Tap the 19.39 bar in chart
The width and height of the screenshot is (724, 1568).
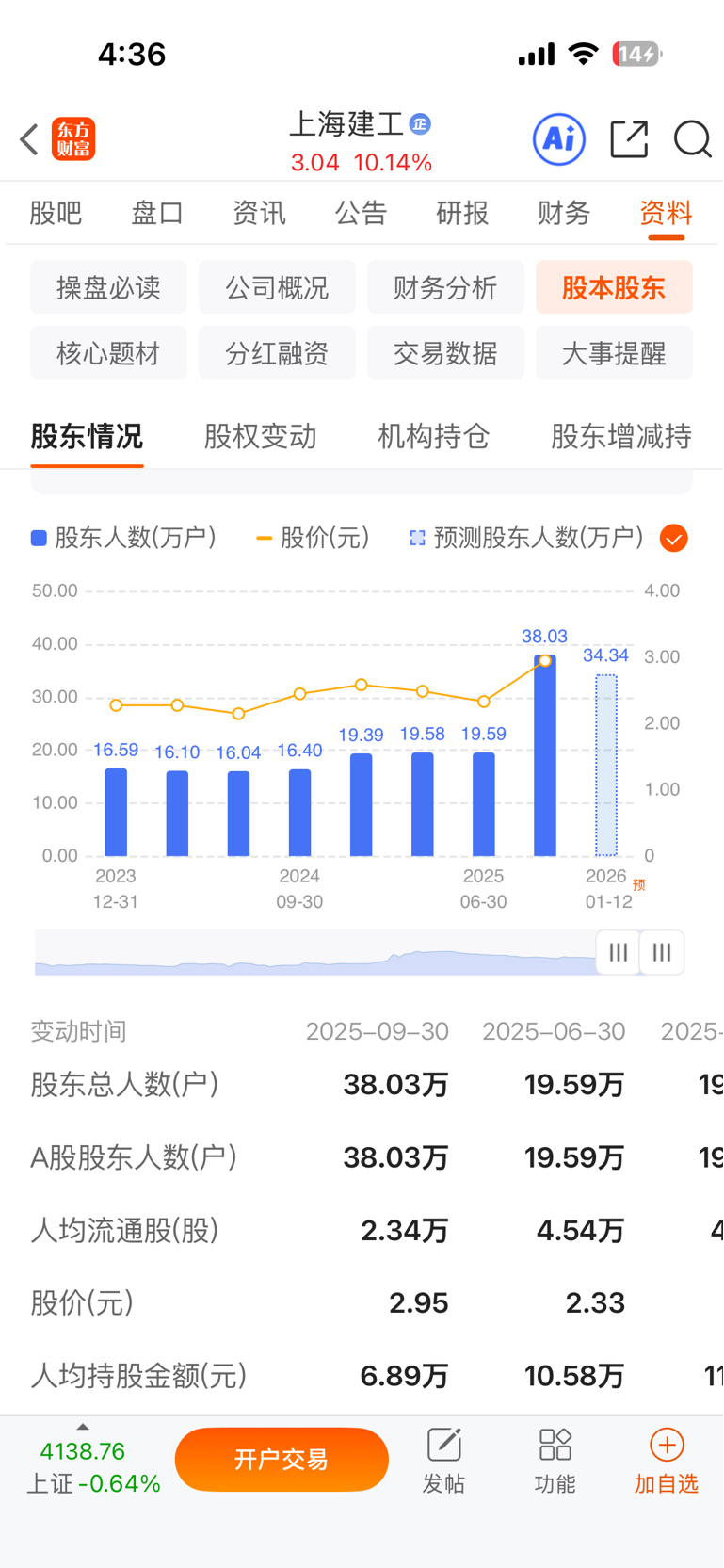[361, 804]
